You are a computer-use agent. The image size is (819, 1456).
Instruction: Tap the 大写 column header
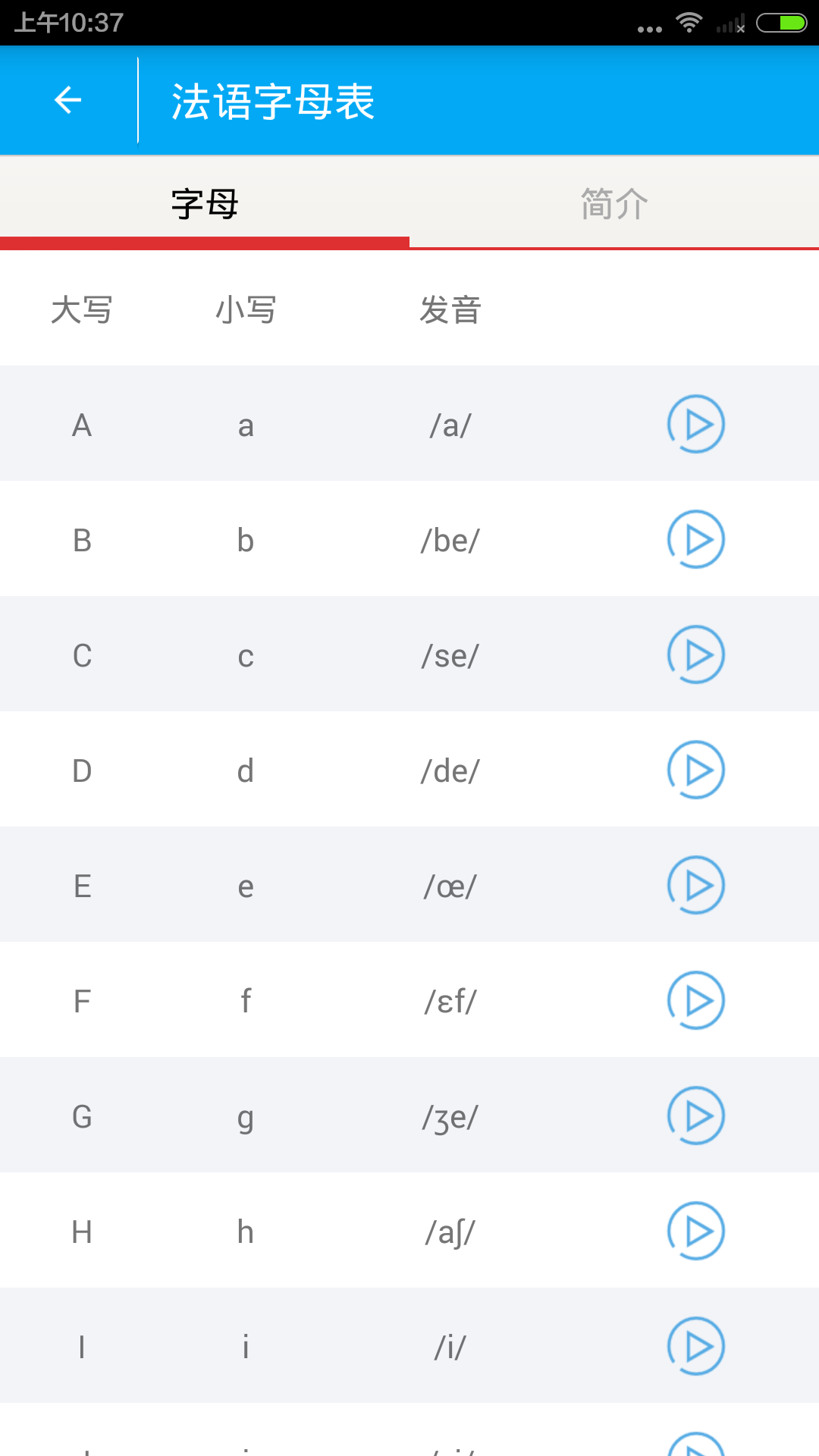click(82, 310)
